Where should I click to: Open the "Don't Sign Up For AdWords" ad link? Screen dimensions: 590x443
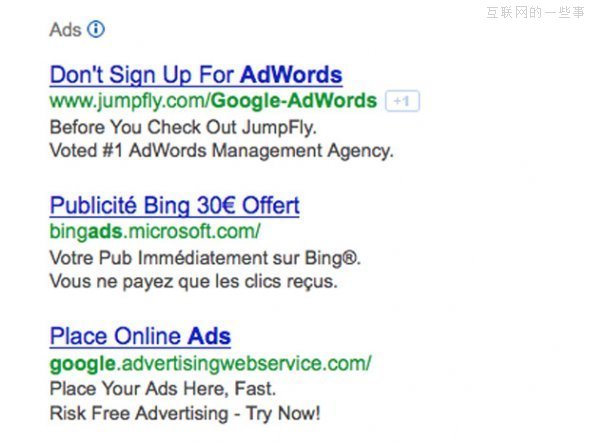click(196, 75)
